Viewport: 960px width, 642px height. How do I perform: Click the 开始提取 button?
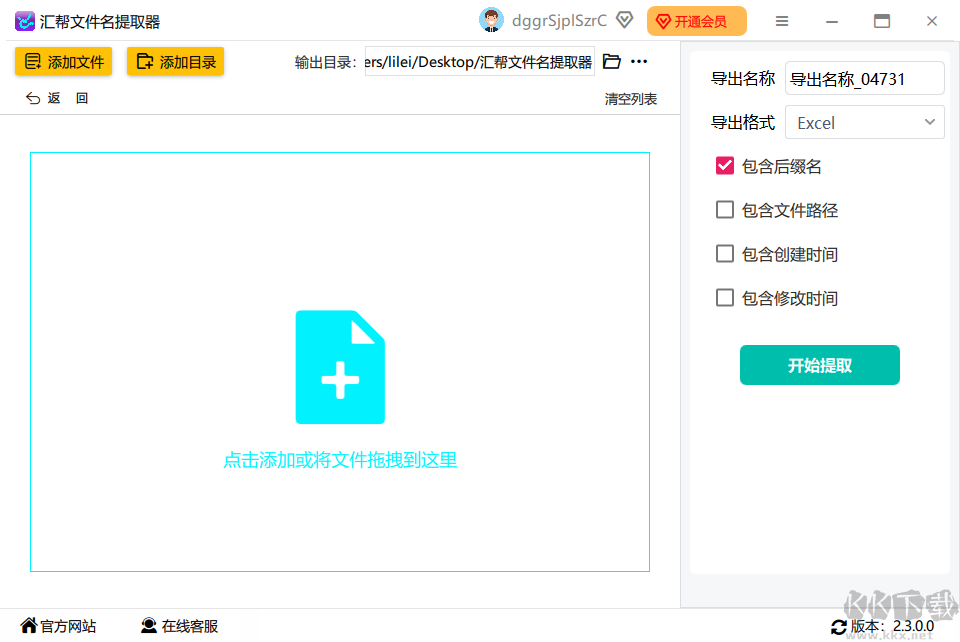pos(819,365)
